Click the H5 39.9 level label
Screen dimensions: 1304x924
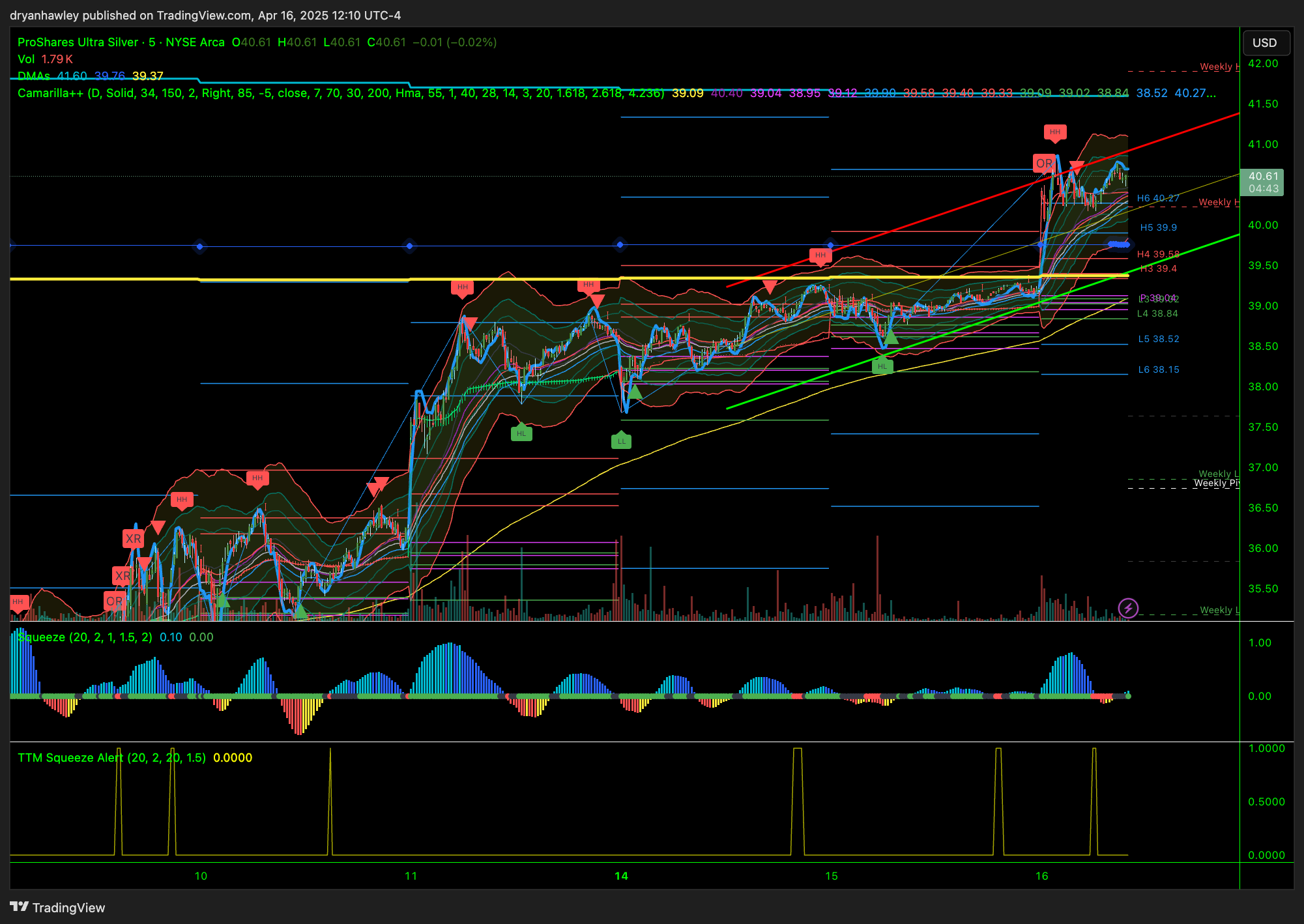(1158, 227)
